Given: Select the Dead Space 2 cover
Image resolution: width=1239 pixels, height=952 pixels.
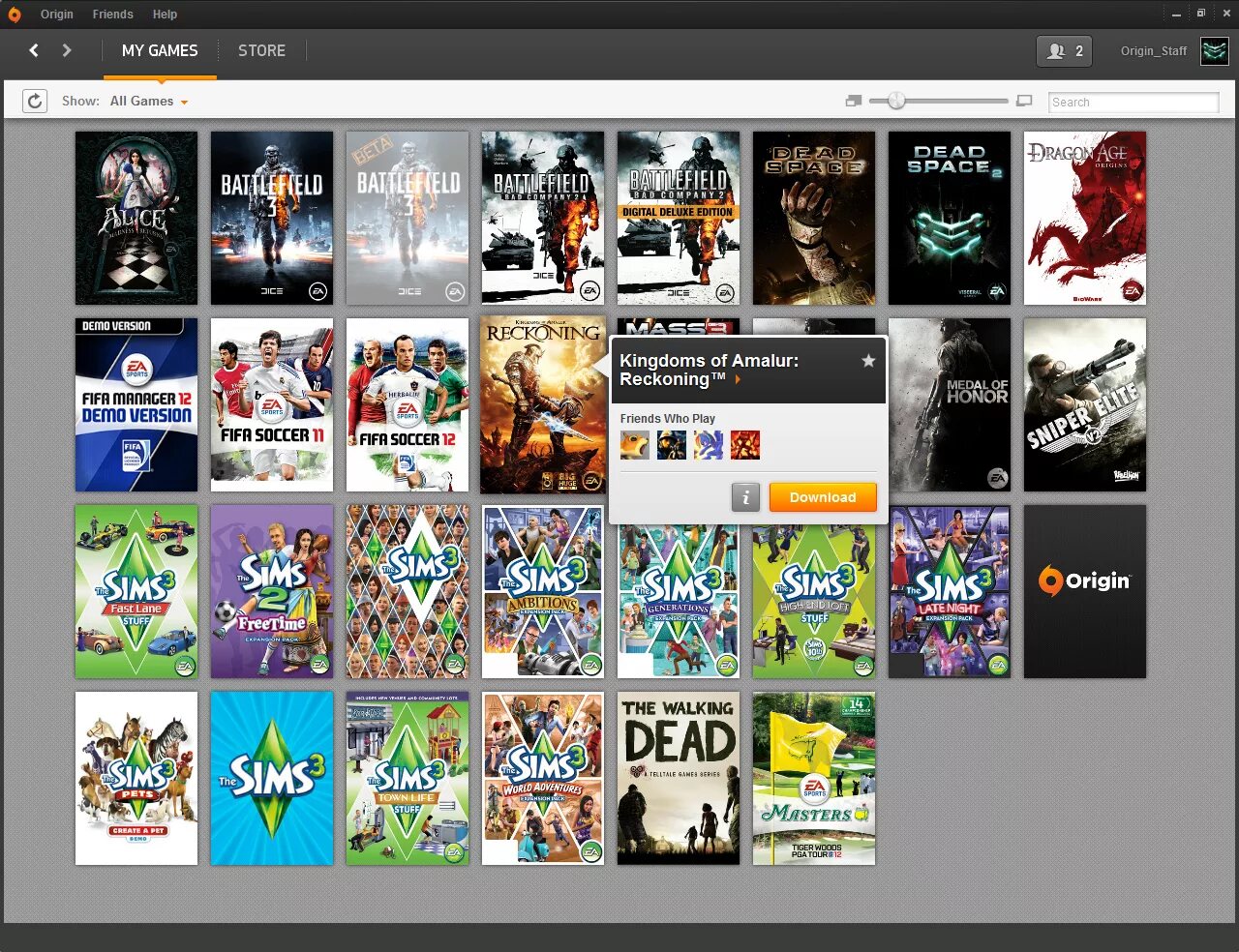Looking at the screenshot, I should 950,219.
